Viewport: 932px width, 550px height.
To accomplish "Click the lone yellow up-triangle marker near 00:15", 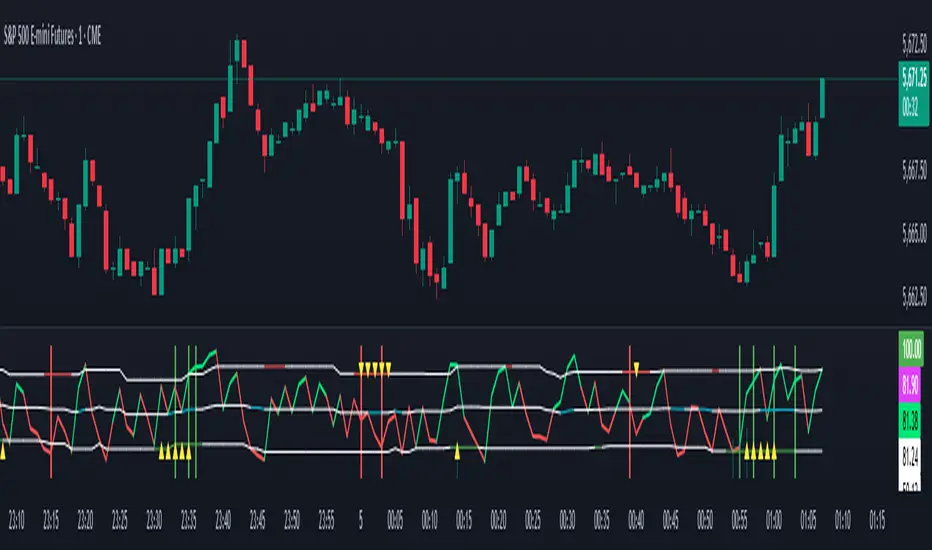I will point(457,451).
